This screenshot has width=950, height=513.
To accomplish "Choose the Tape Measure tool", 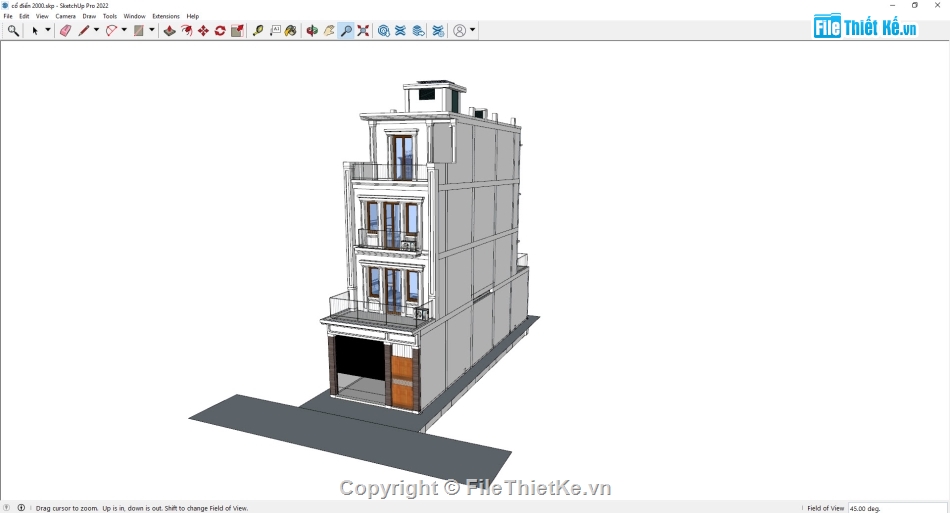I will [x=258, y=30].
